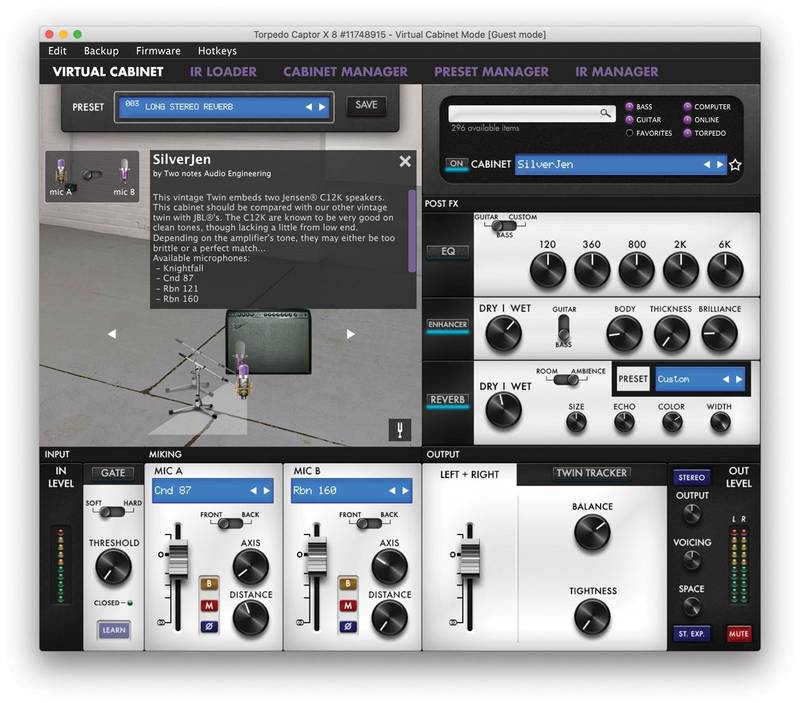The image size is (800, 703).
Task: Select the mic B microphone icon
Action: (124, 171)
